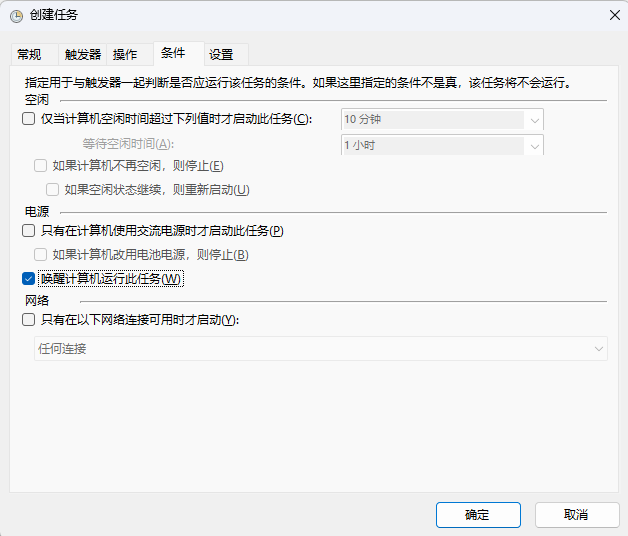Open the 触发器 tab
The width and height of the screenshot is (628, 536).
point(83,54)
